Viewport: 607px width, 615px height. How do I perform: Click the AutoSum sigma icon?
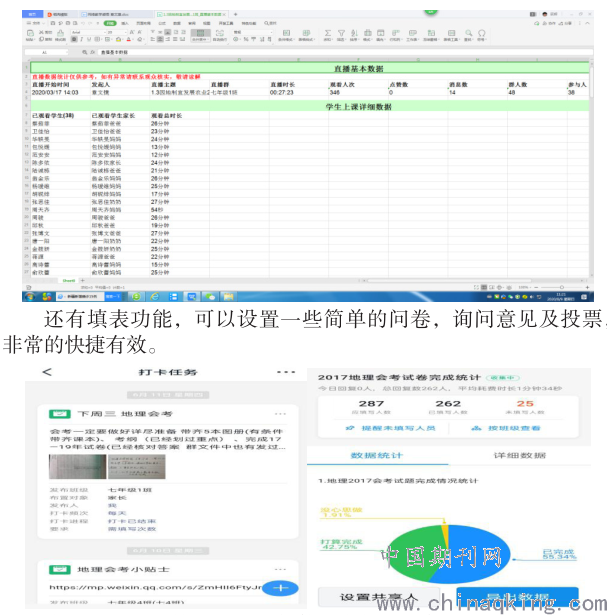[328, 33]
